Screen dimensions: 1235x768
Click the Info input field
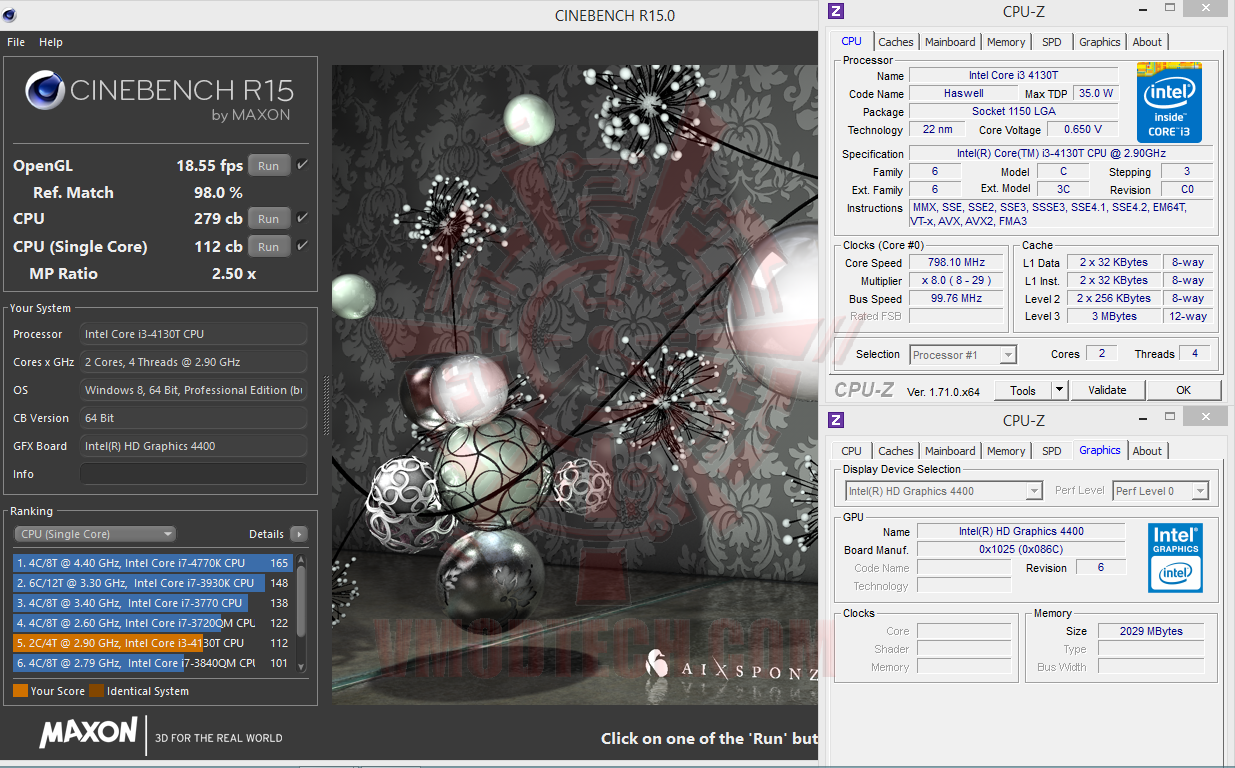coord(193,474)
